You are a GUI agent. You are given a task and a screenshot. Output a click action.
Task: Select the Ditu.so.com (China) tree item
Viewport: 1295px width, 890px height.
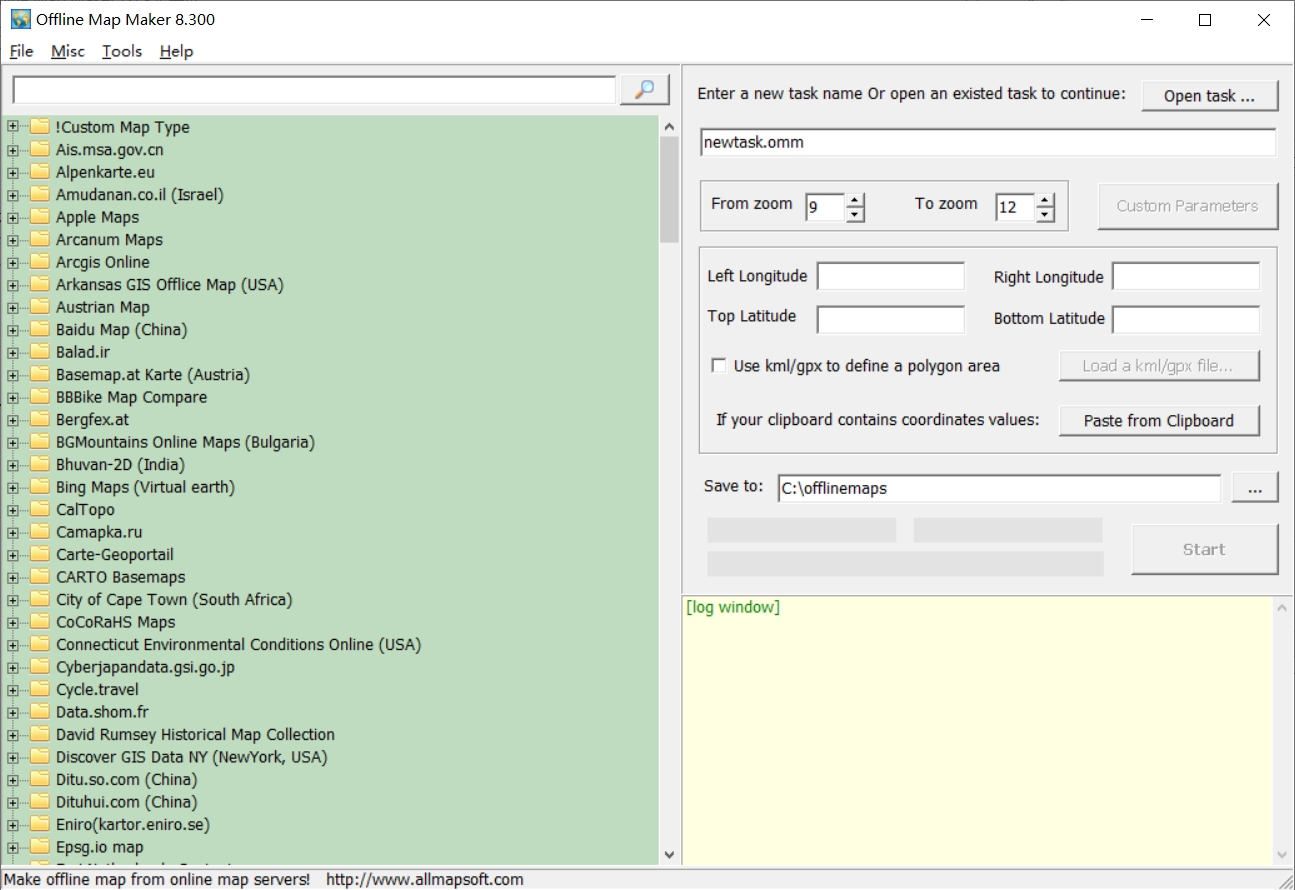pos(126,779)
